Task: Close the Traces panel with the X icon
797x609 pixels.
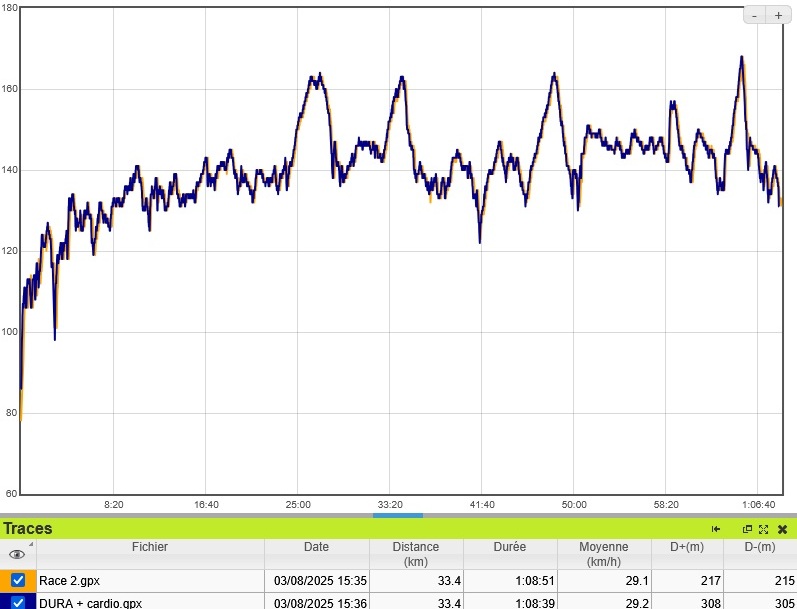Action: pos(782,529)
